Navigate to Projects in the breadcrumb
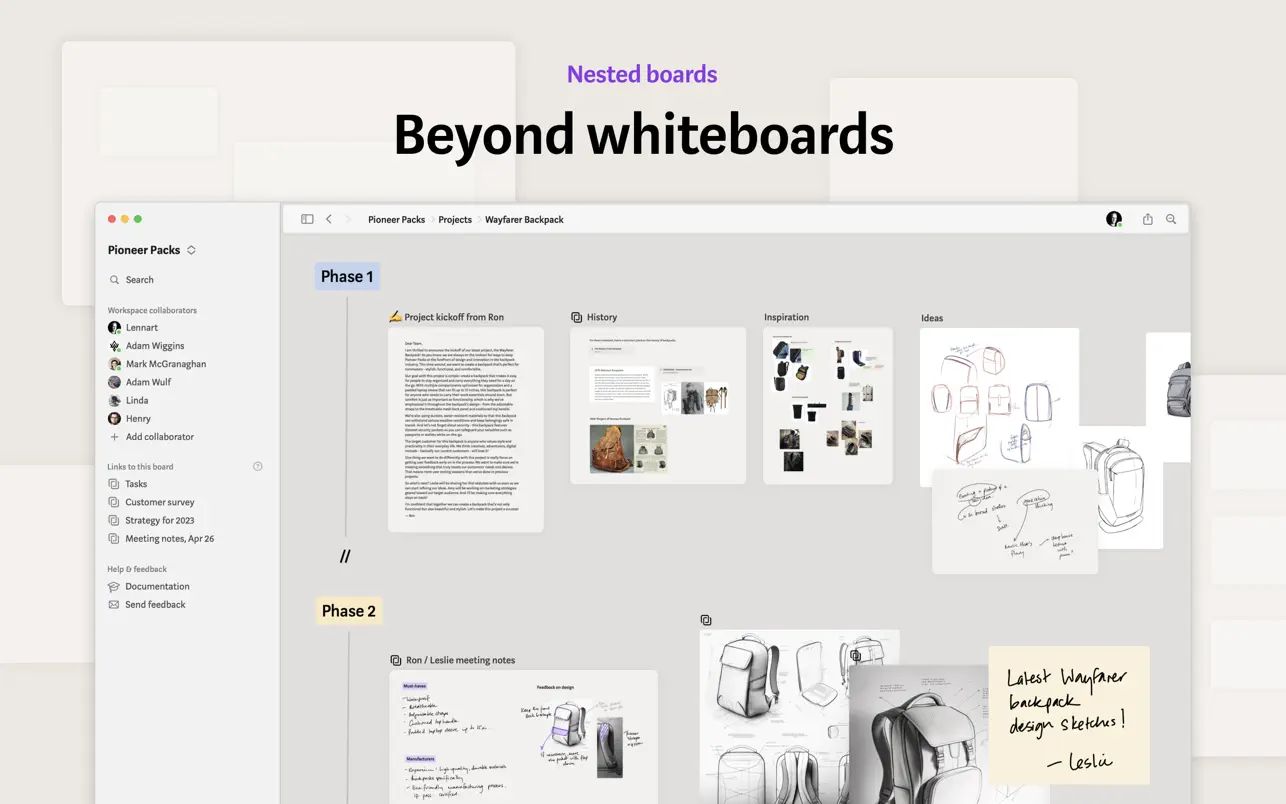 [x=455, y=219]
